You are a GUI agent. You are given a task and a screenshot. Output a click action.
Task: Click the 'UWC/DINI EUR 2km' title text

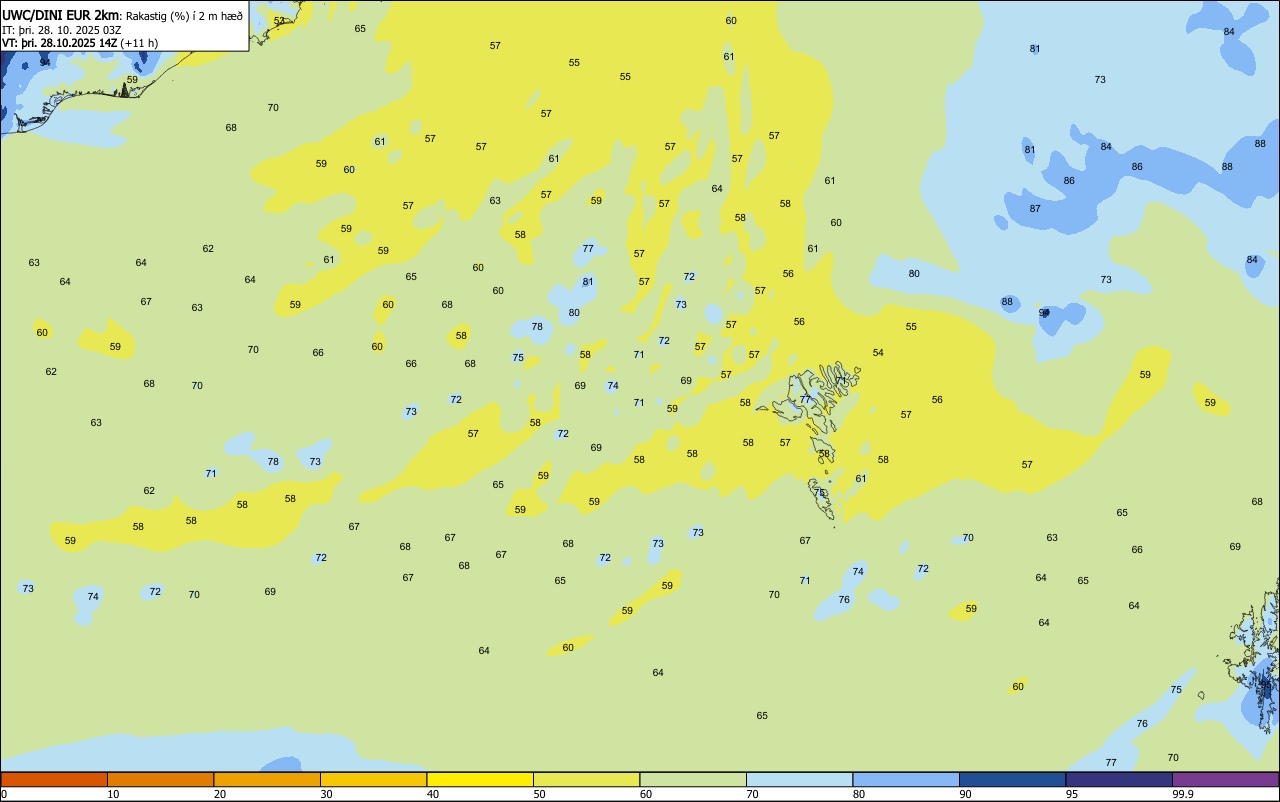[x=60, y=15]
